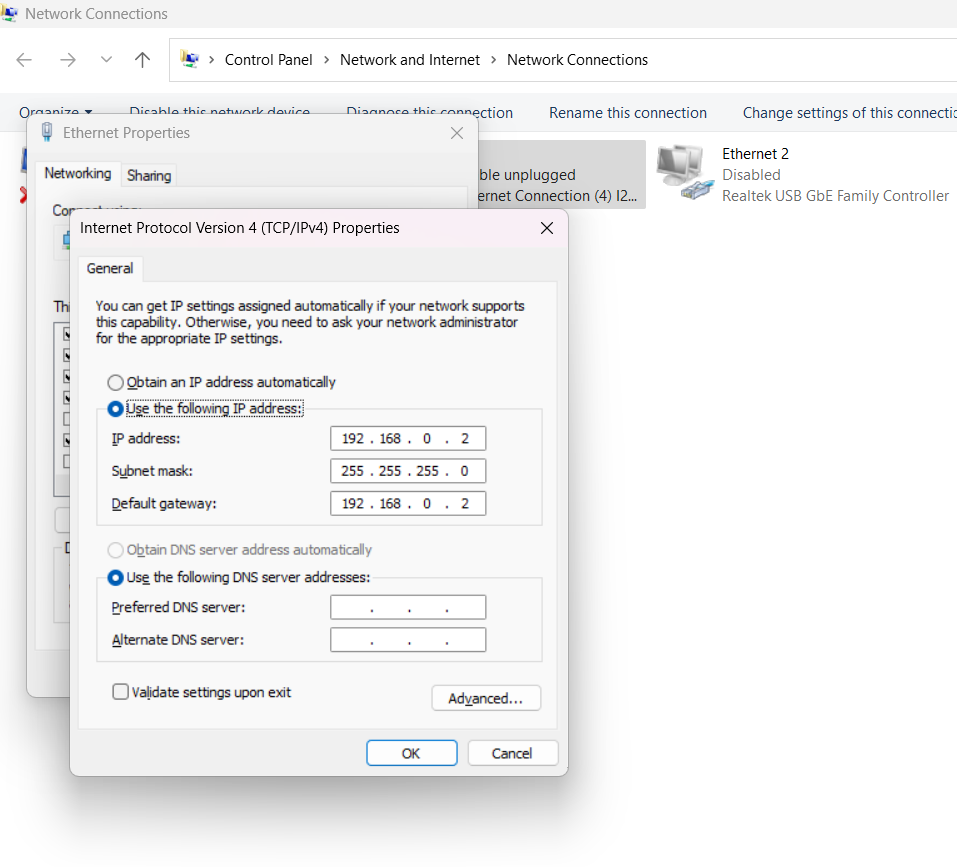Screen dimensions: 957x867
Task: Open the Organize dropdown menu
Action: [x=57, y=112]
